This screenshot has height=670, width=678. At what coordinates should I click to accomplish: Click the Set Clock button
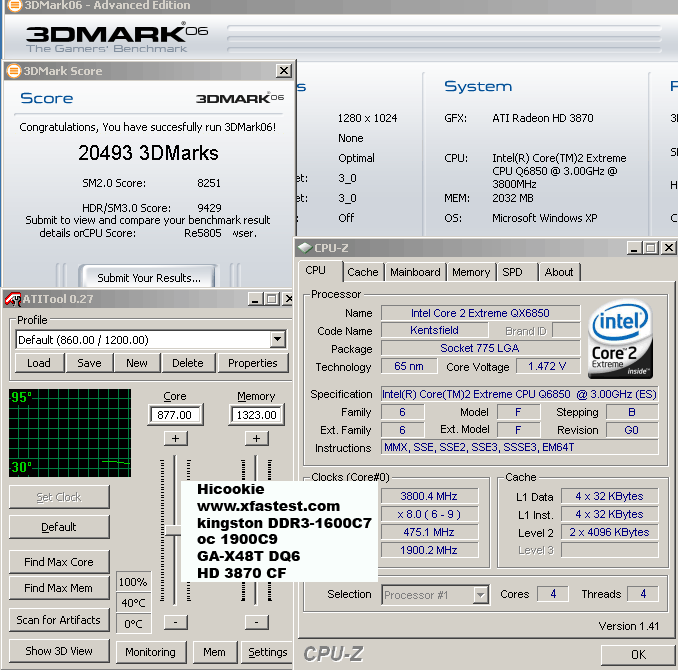click(59, 497)
